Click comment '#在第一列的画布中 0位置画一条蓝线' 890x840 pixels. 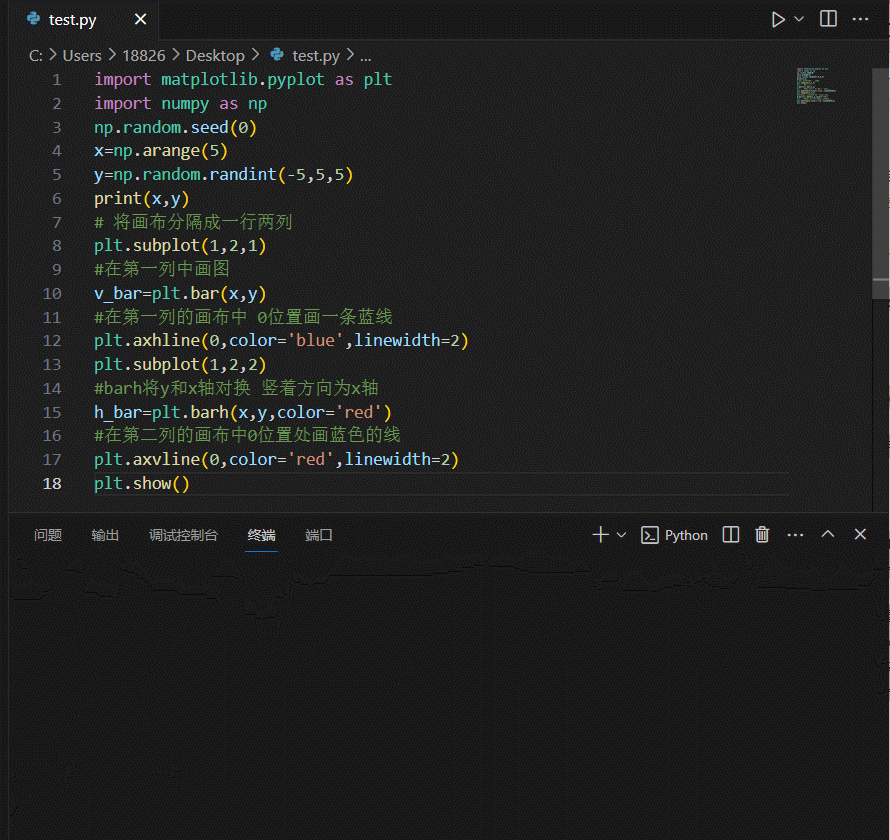click(243, 317)
